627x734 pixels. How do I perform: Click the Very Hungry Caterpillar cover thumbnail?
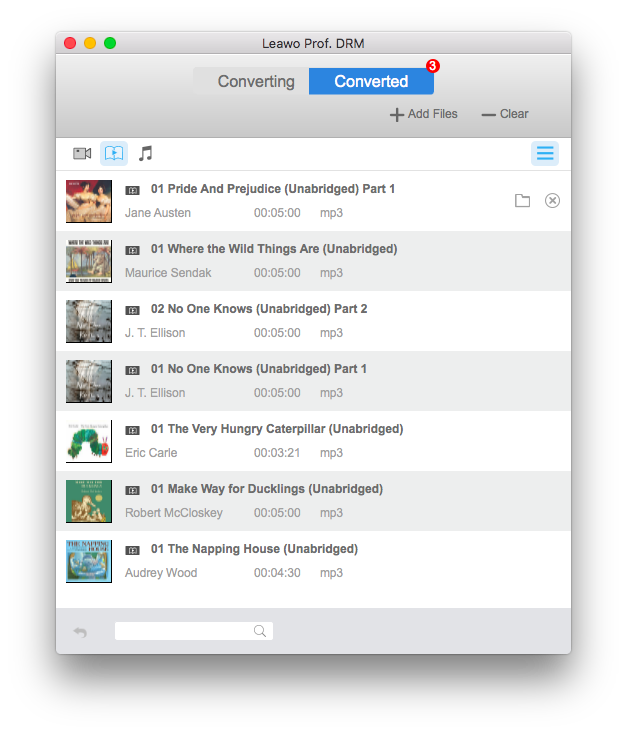coord(88,441)
